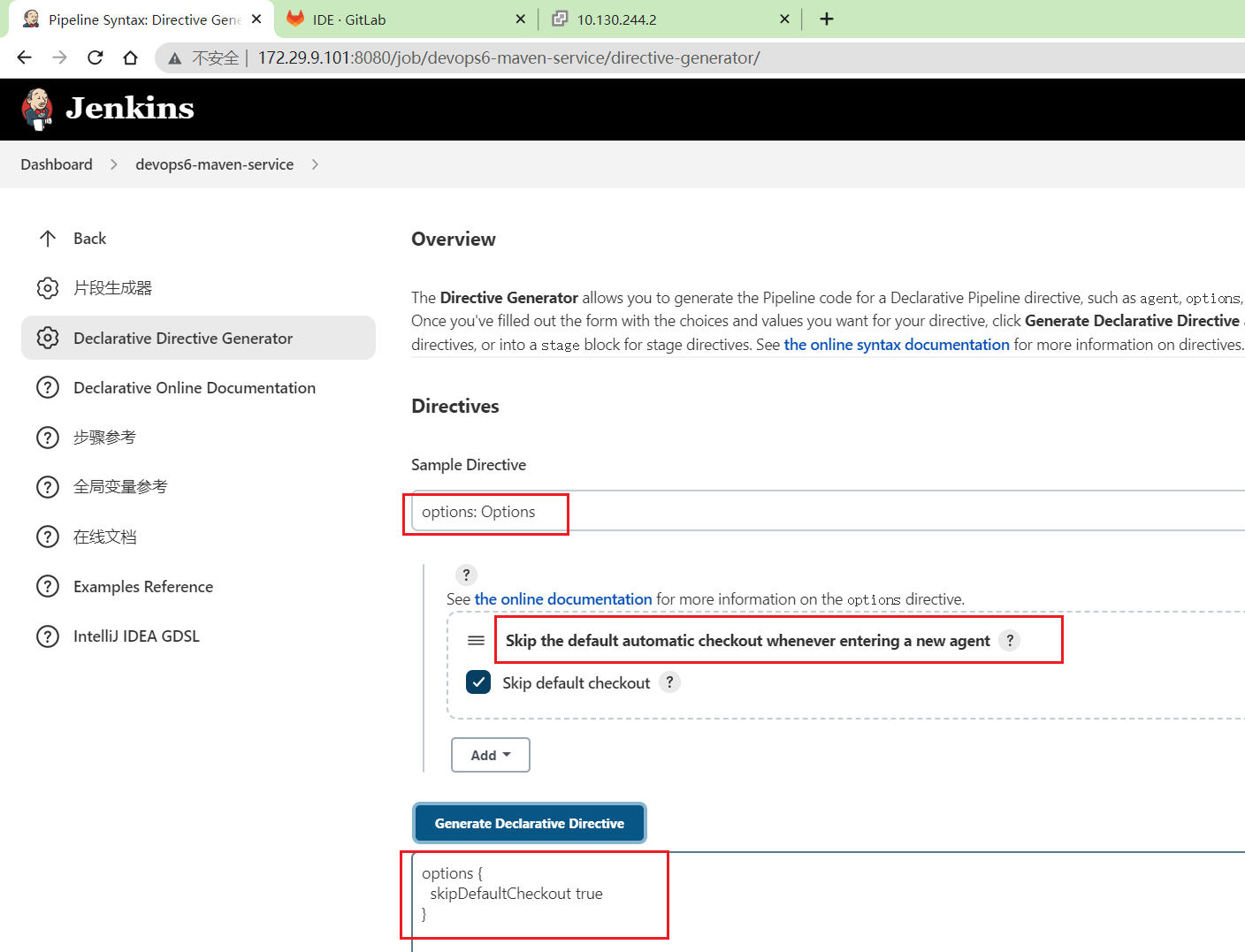Open Sample Directive dropdown showing options: Options
This screenshot has width=1245, height=952.
(x=828, y=512)
